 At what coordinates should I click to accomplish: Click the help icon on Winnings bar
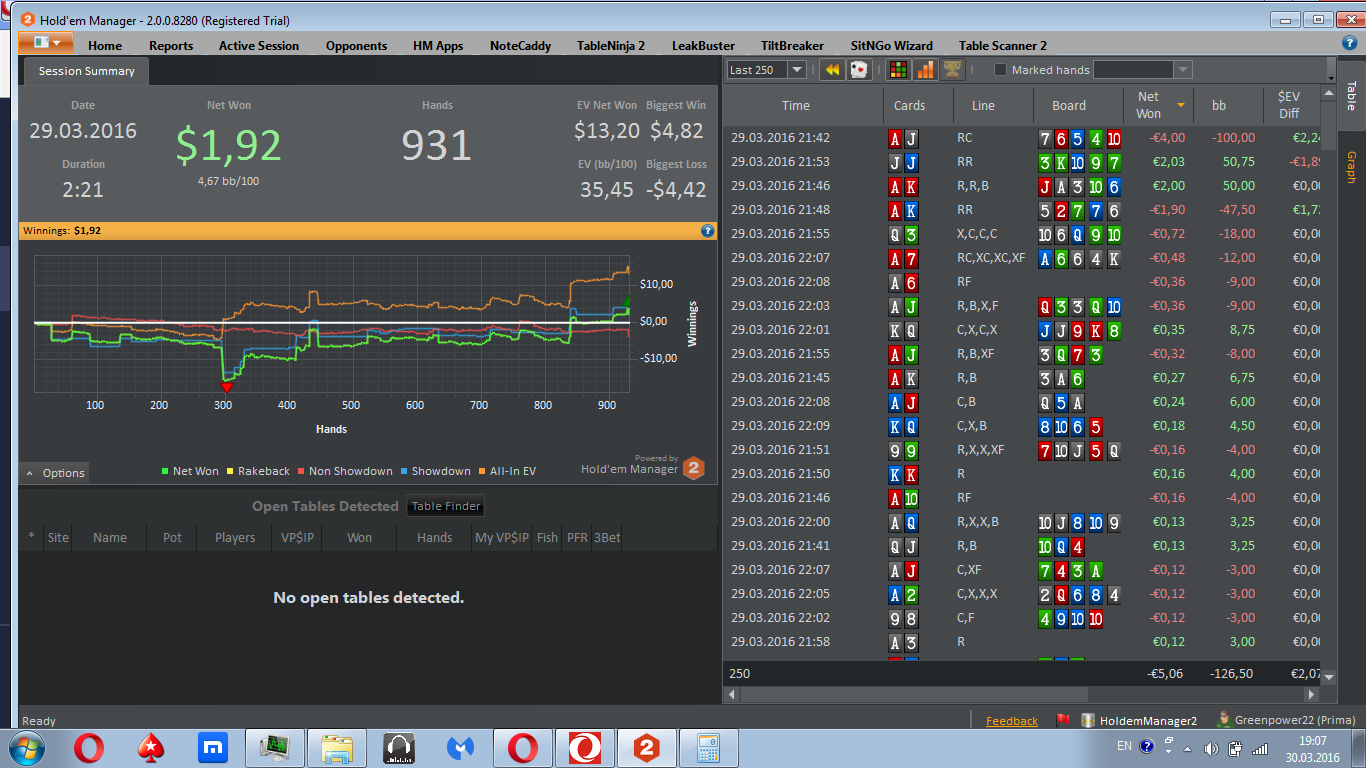click(707, 230)
